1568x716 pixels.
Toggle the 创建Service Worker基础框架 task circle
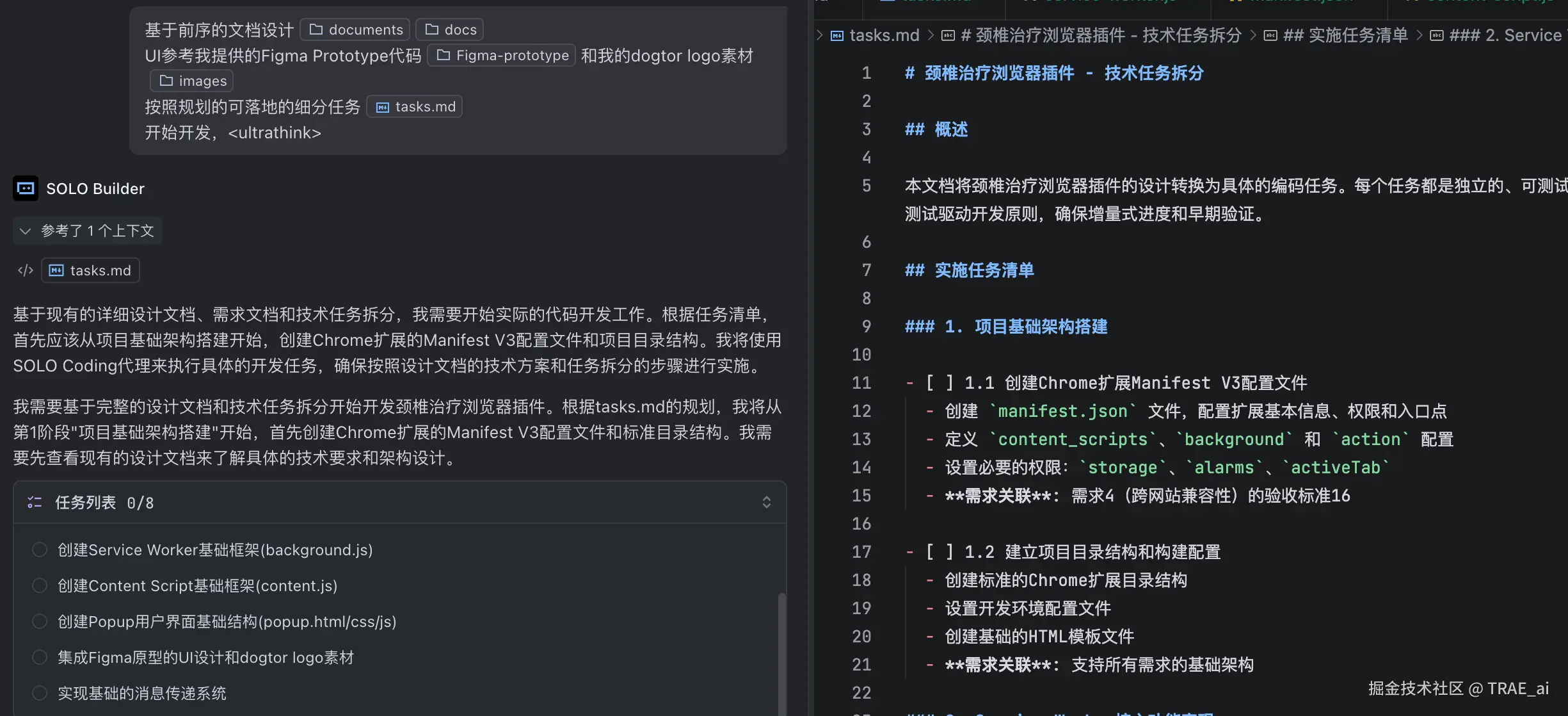pyautogui.click(x=40, y=550)
